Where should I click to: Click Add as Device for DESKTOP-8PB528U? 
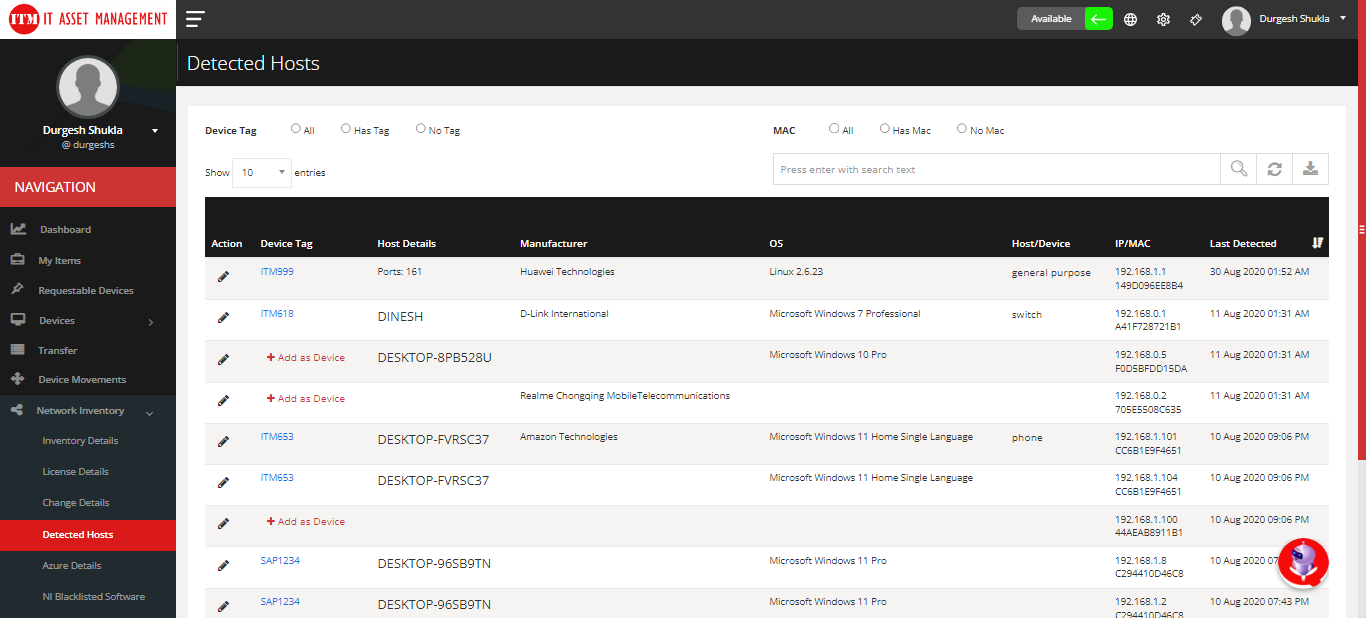(306, 357)
